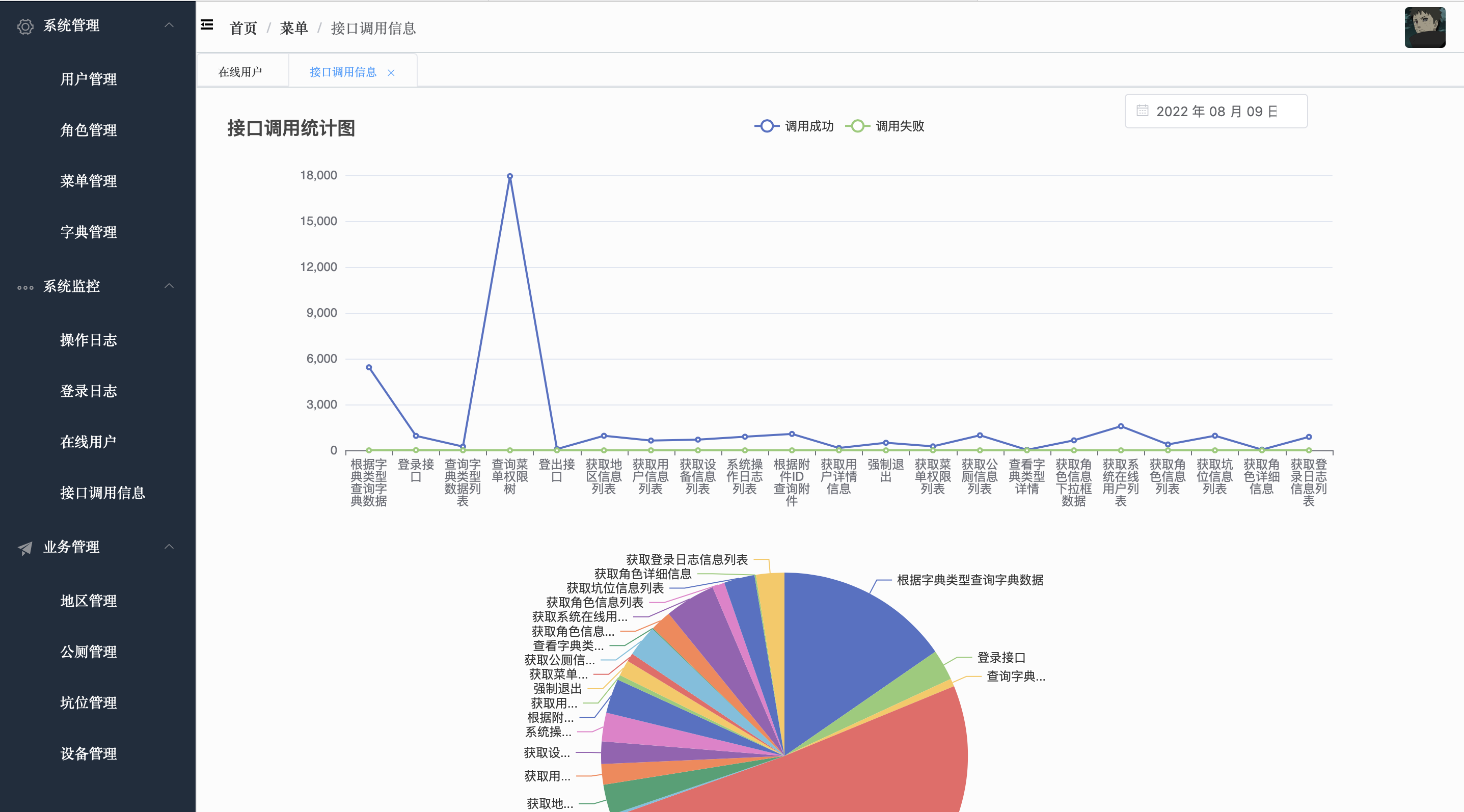Switch to the 在线用户 tab
Viewport: 1464px width, 812px height.
(x=240, y=72)
